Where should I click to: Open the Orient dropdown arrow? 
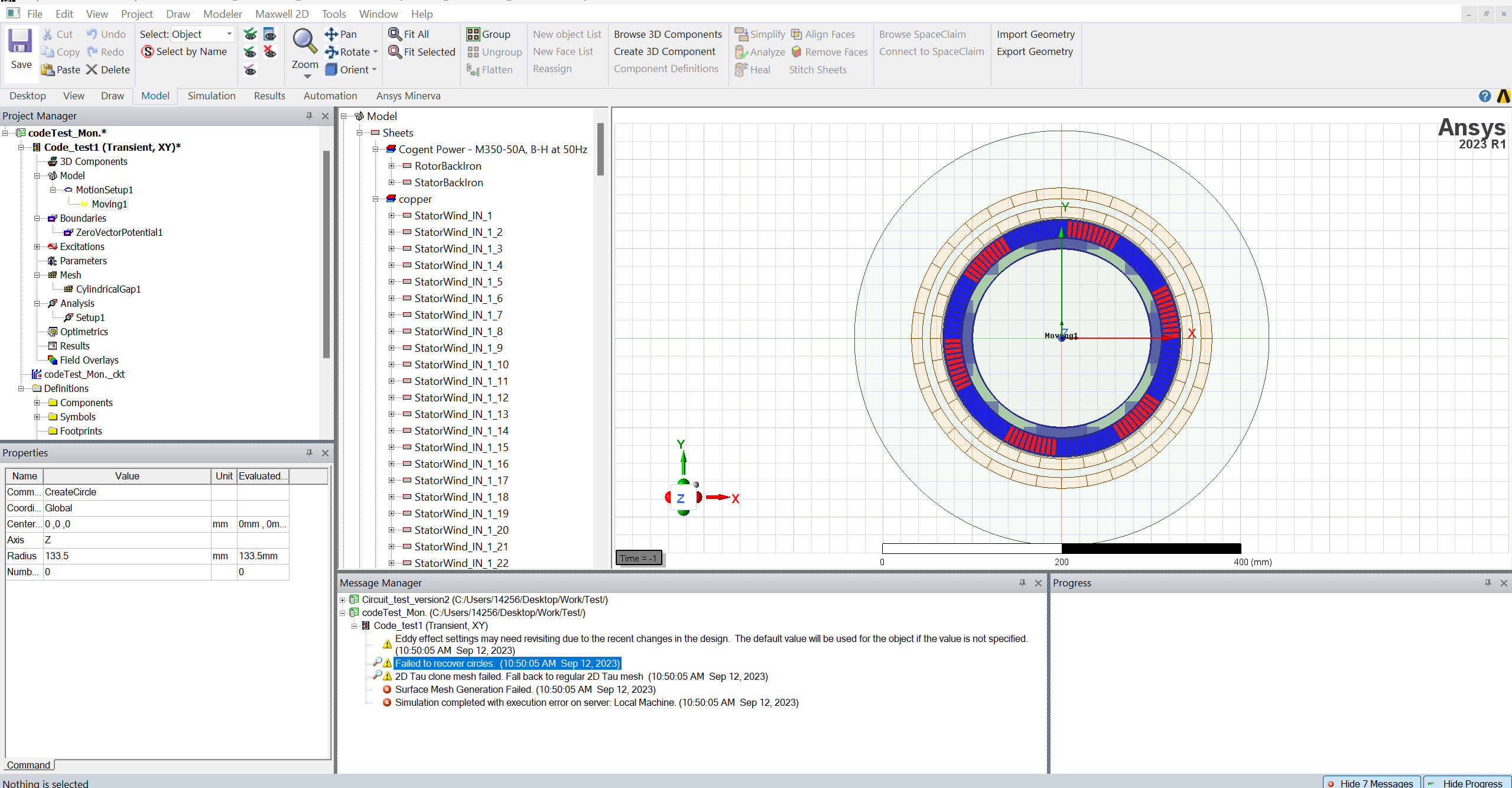pos(375,70)
